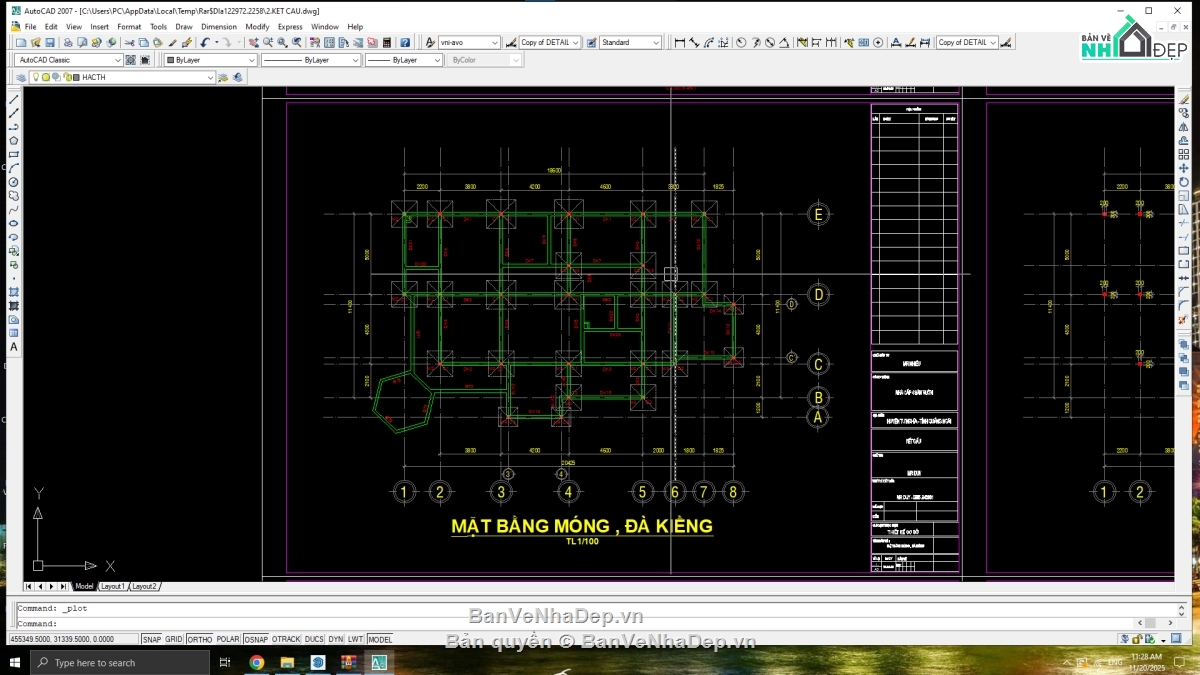Open the Dimension menu
Viewport: 1200px width, 675px height.
219,27
